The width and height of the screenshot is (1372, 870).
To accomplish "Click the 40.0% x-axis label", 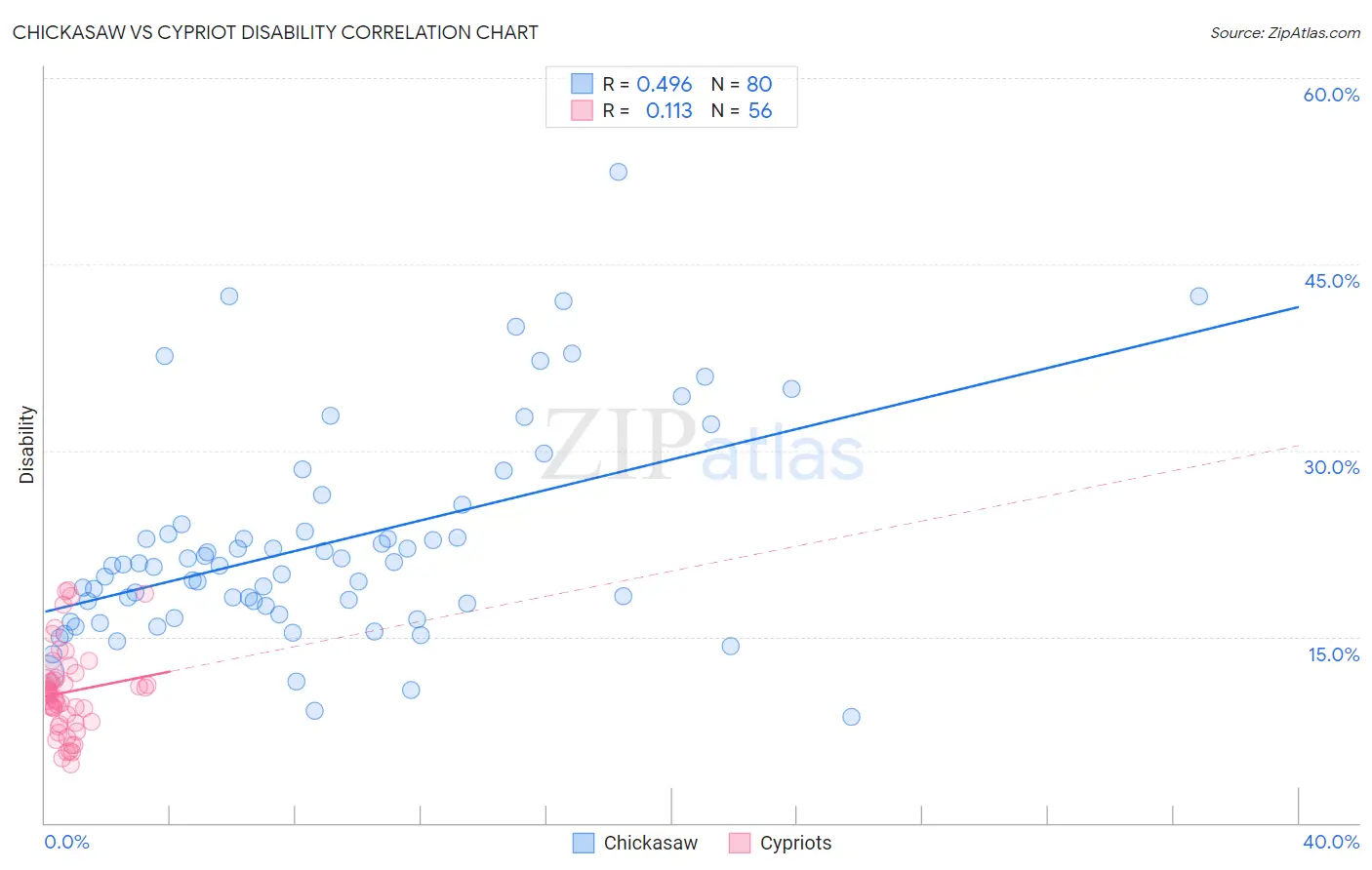I will (x=1331, y=842).
